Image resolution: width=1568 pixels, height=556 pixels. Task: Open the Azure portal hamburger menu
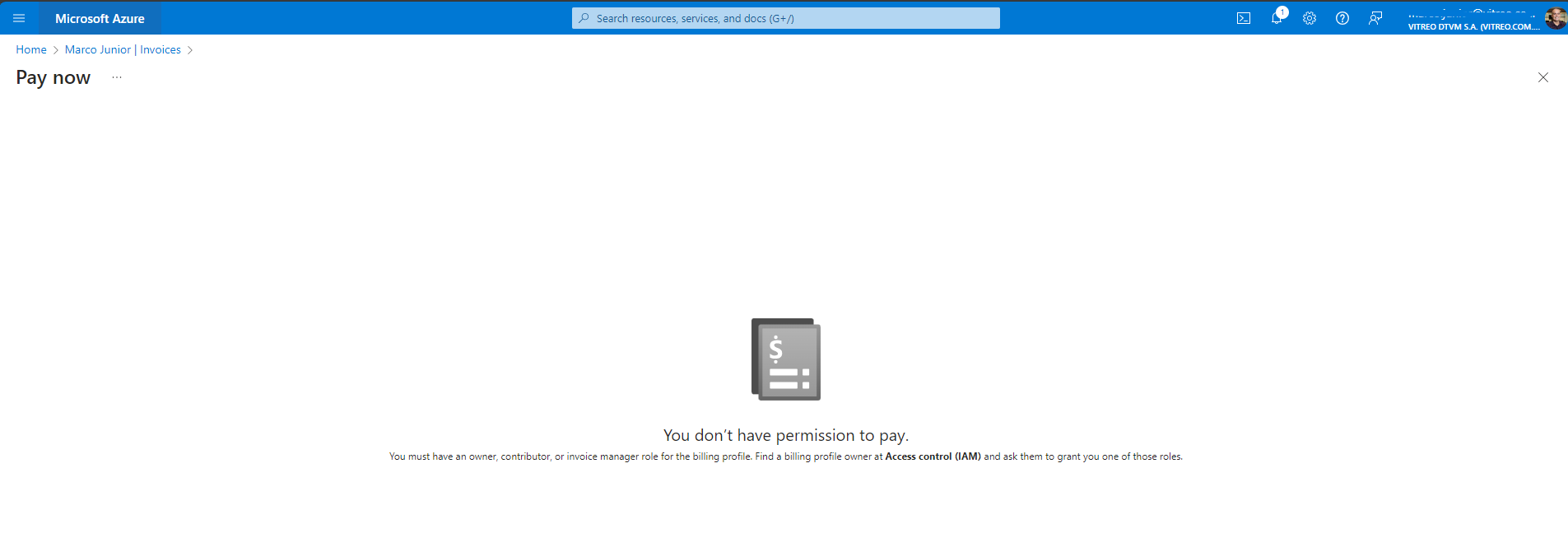click(x=19, y=18)
